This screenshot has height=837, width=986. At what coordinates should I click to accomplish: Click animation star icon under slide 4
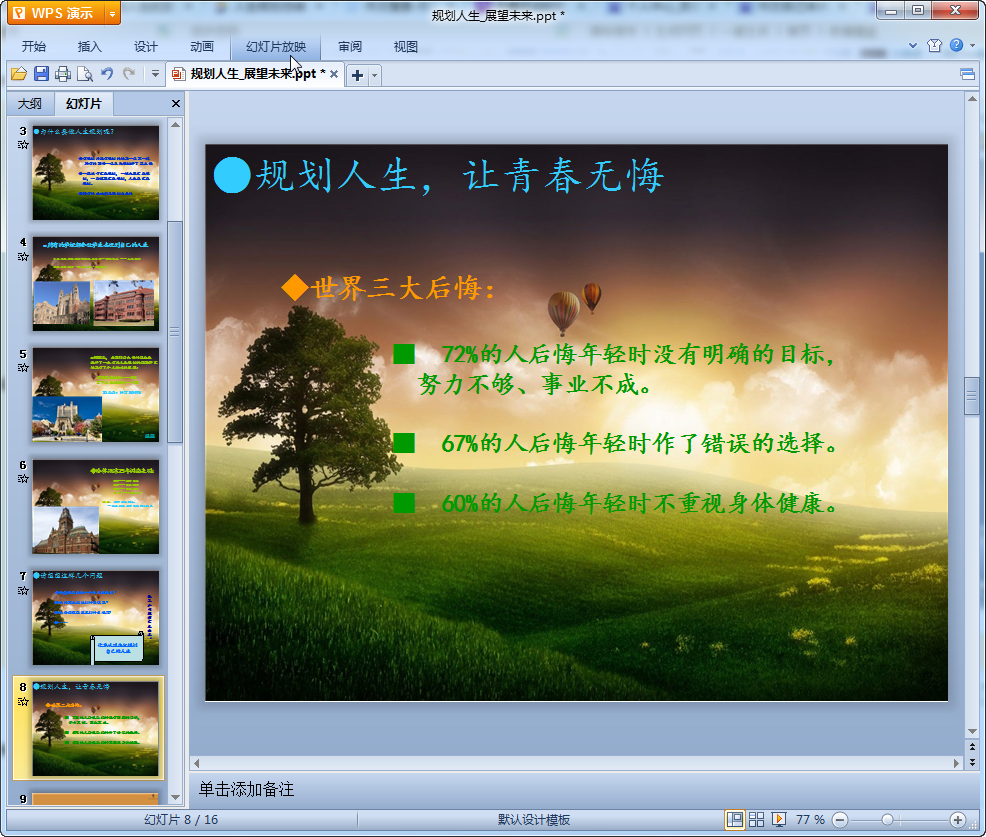23,257
